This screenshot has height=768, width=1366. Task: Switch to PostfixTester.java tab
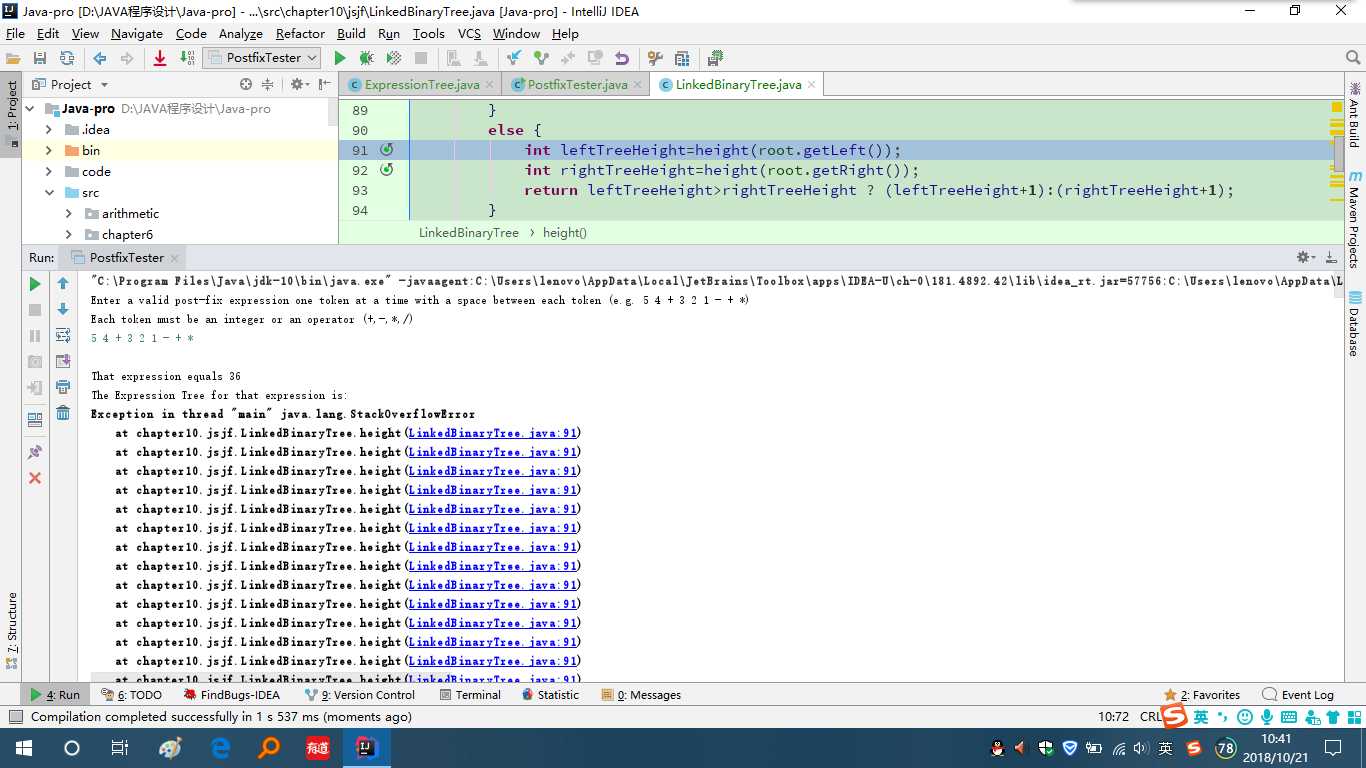[x=577, y=85]
